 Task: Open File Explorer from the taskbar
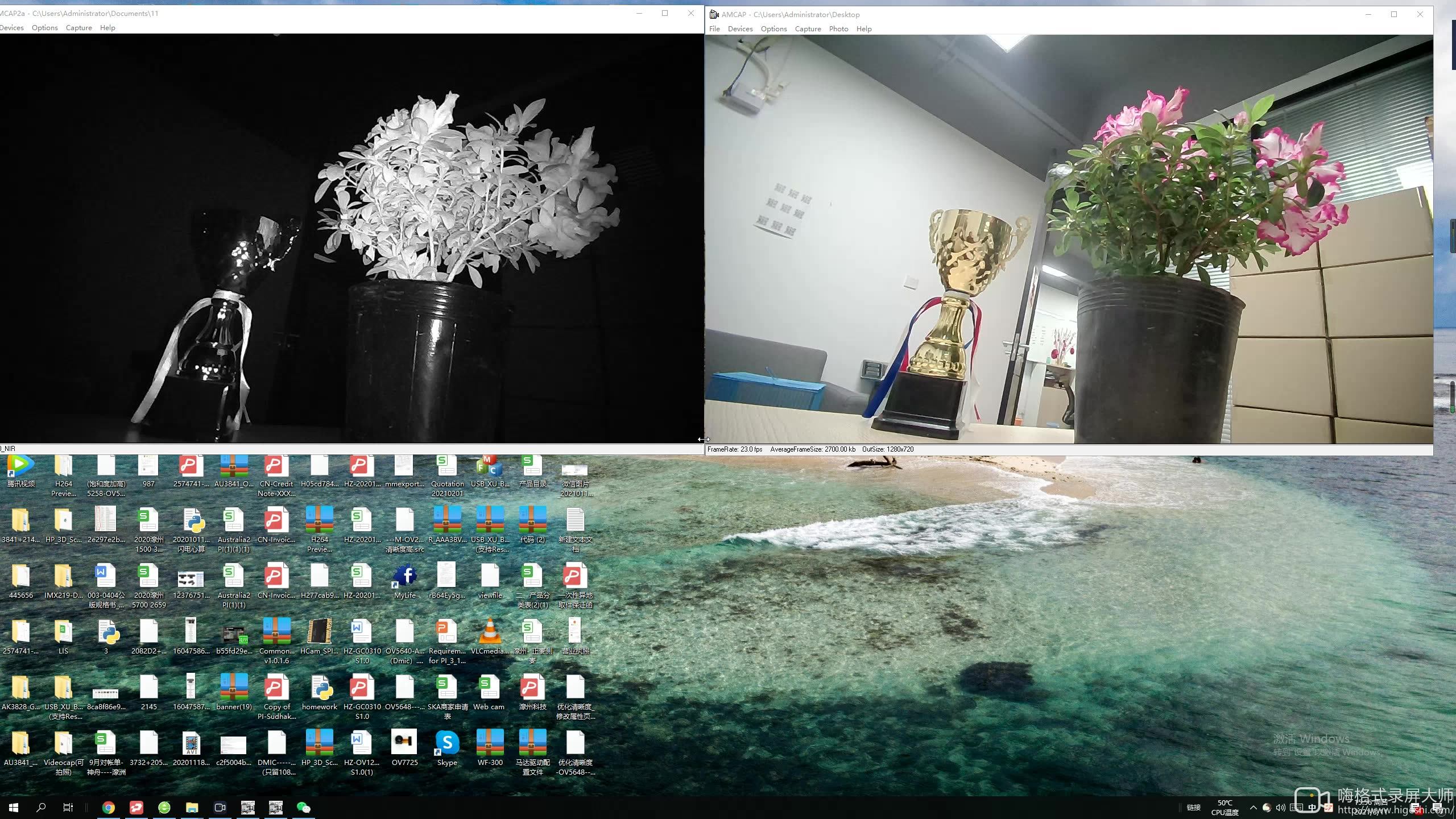click(192, 808)
